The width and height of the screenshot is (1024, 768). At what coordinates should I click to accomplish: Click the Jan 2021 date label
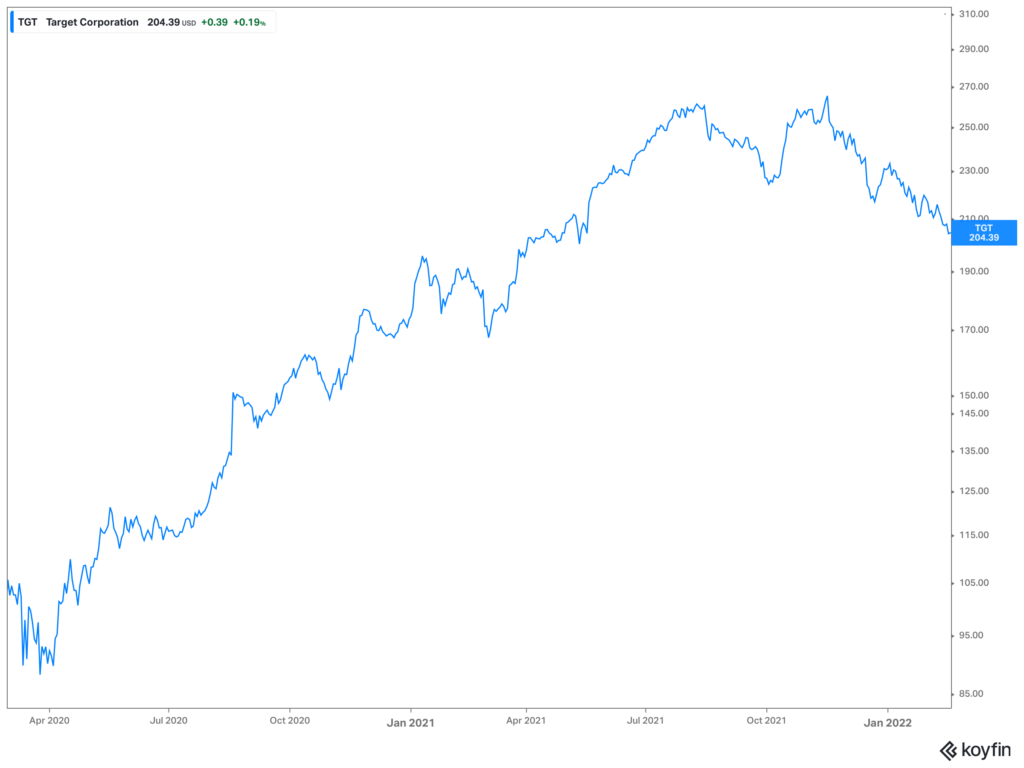pos(409,719)
